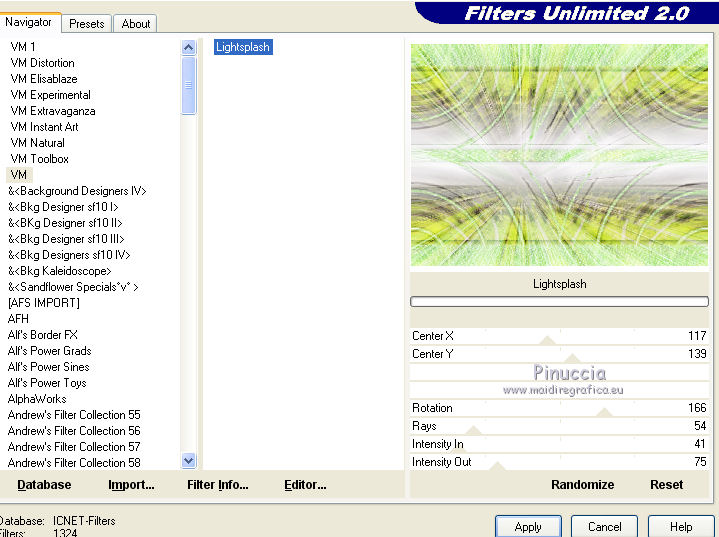The width and height of the screenshot is (719, 537).
Task: Select the VM 1 filter group
Action: (x=23, y=47)
